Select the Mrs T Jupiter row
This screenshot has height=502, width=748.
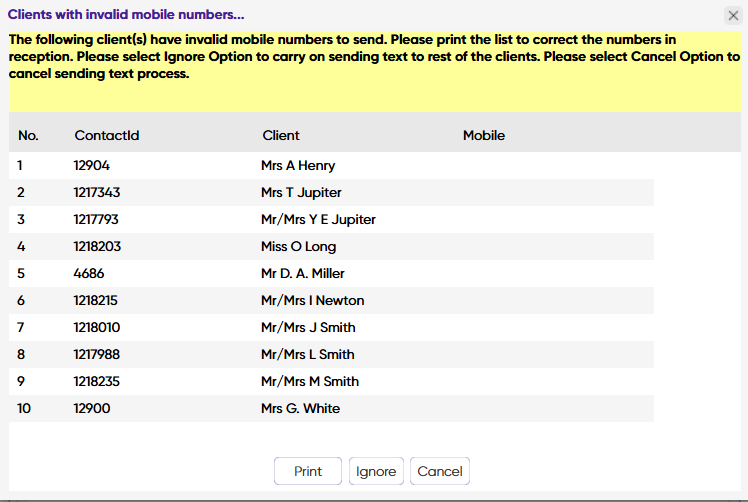pos(331,192)
